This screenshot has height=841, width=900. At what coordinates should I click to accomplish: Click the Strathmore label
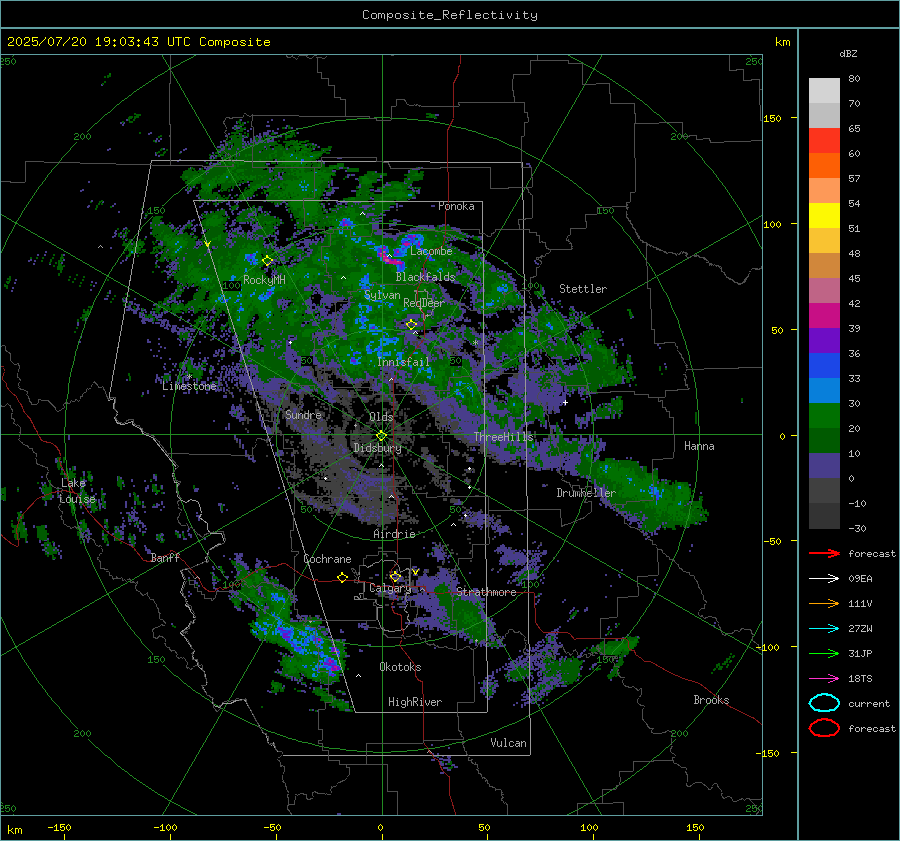[486, 592]
